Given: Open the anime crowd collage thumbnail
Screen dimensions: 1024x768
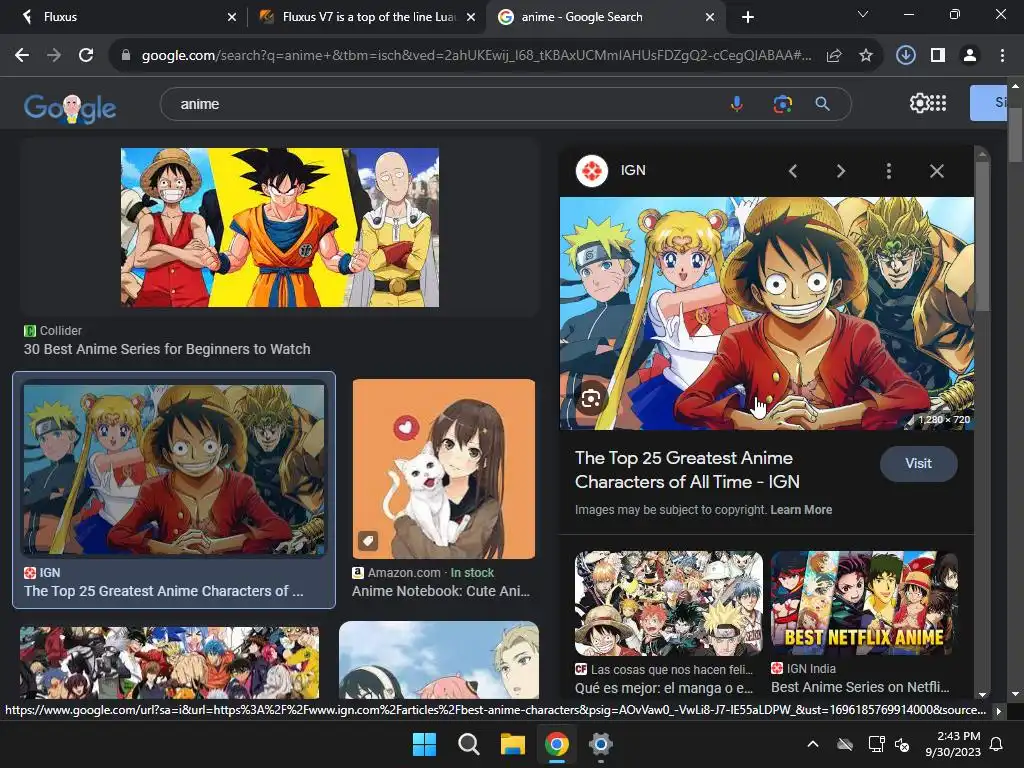Looking at the screenshot, I should (x=169, y=663).
